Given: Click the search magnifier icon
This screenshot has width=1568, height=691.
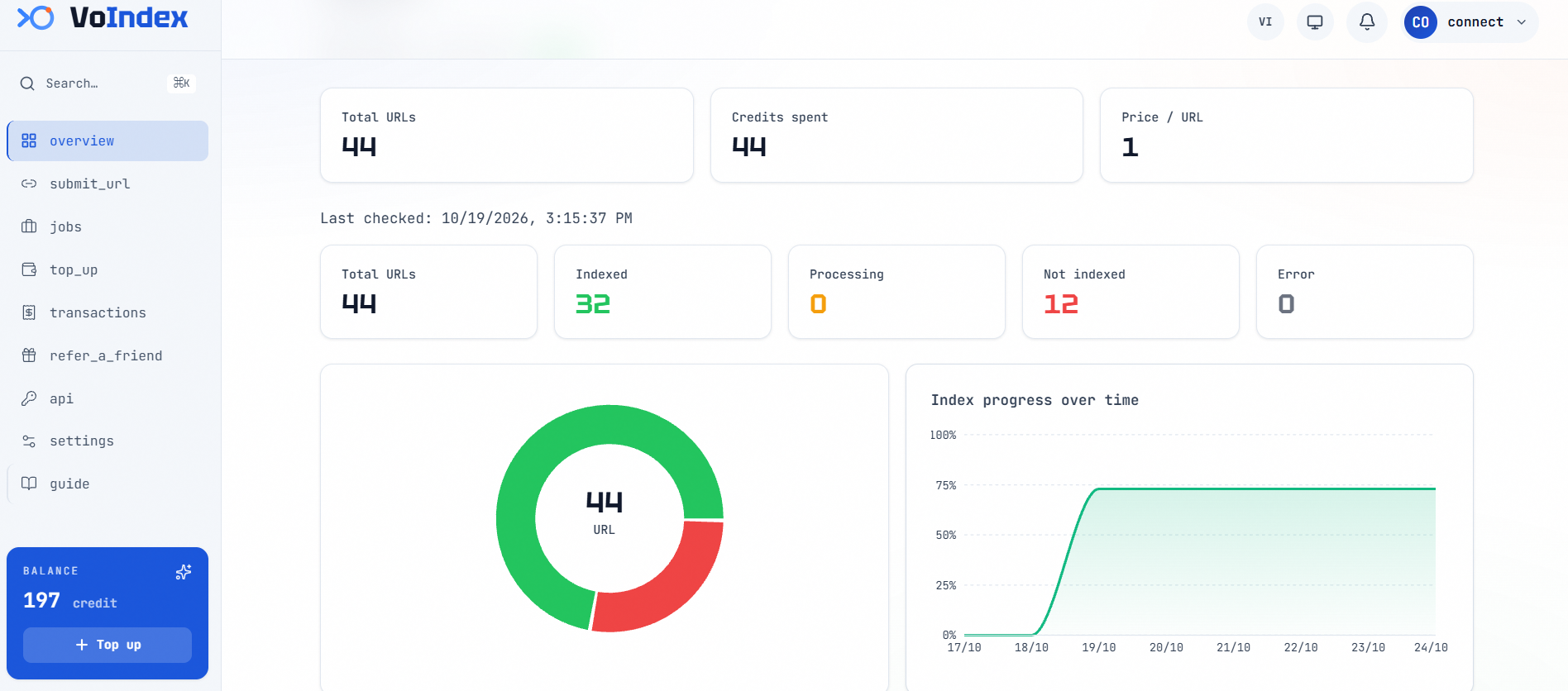Looking at the screenshot, I should coord(27,83).
